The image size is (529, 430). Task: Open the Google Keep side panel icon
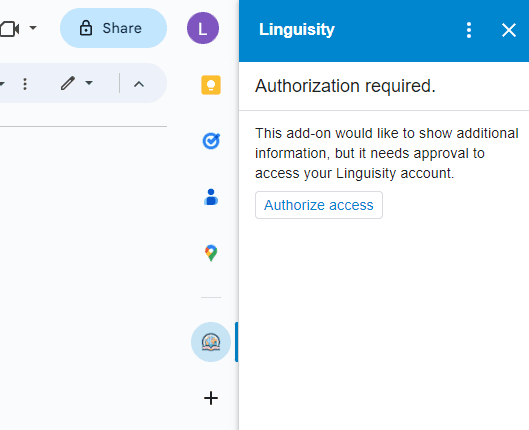coord(211,85)
